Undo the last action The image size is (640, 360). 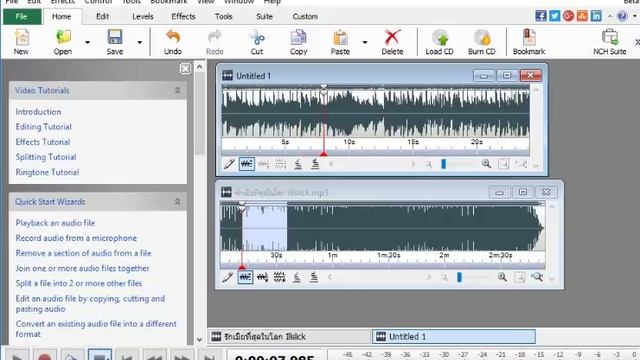[x=173, y=42]
